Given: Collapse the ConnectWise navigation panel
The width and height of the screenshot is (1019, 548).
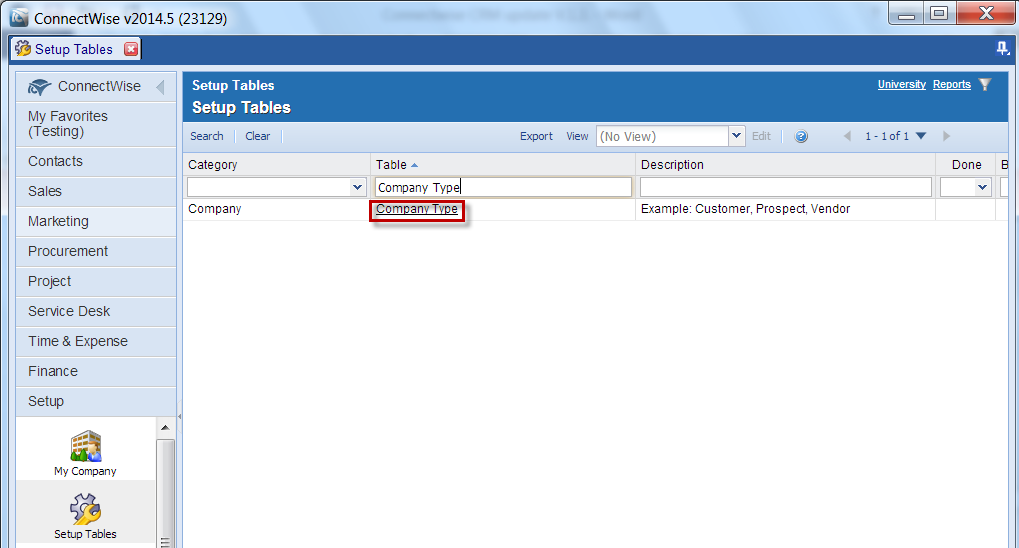Looking at the screenshot, I should (x=161, y=86).
